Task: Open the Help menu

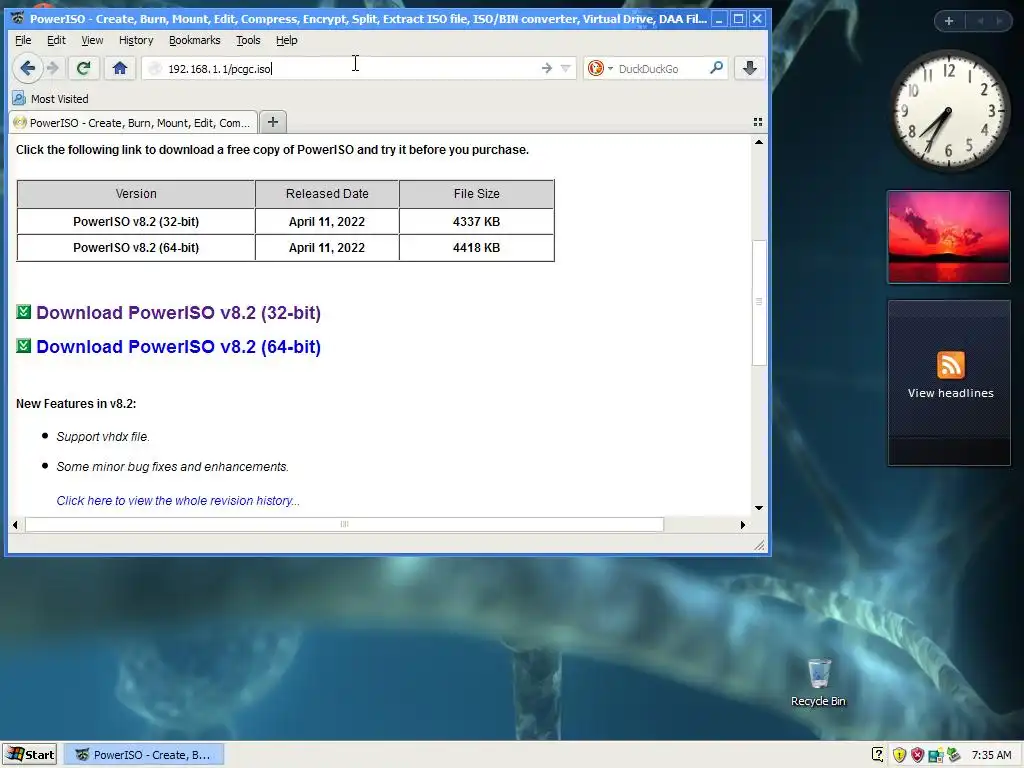Action: (287, 40)
